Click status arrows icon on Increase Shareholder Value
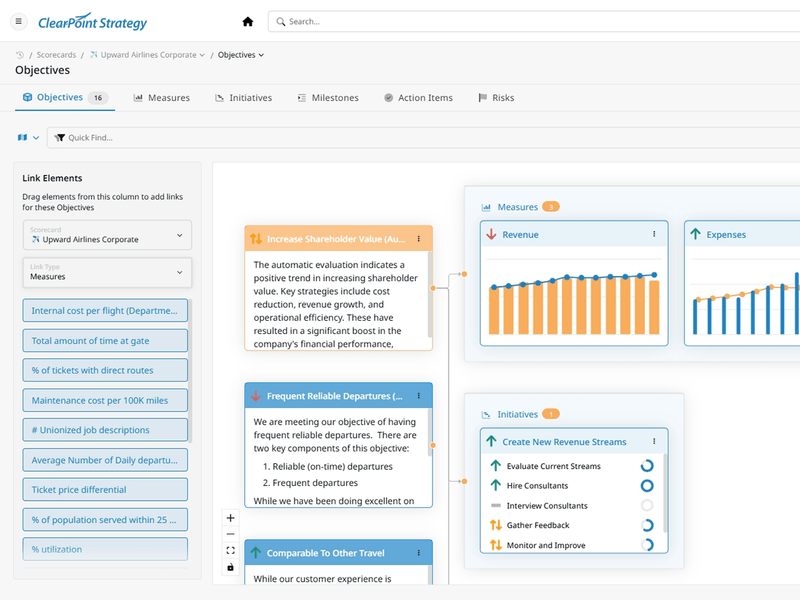 (x=256, y=239)
